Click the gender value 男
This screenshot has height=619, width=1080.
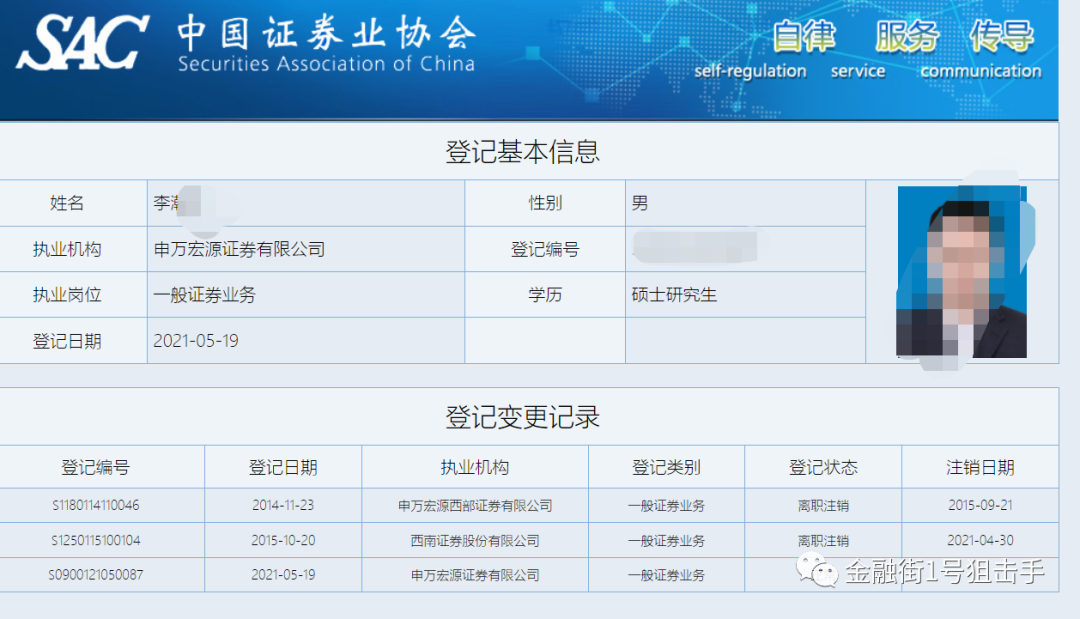(x=640, y=203)
